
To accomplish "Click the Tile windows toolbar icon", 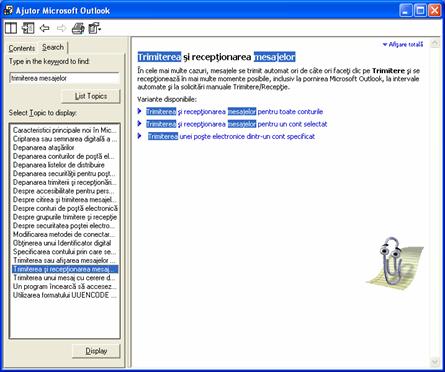I will tap(11, 28).
